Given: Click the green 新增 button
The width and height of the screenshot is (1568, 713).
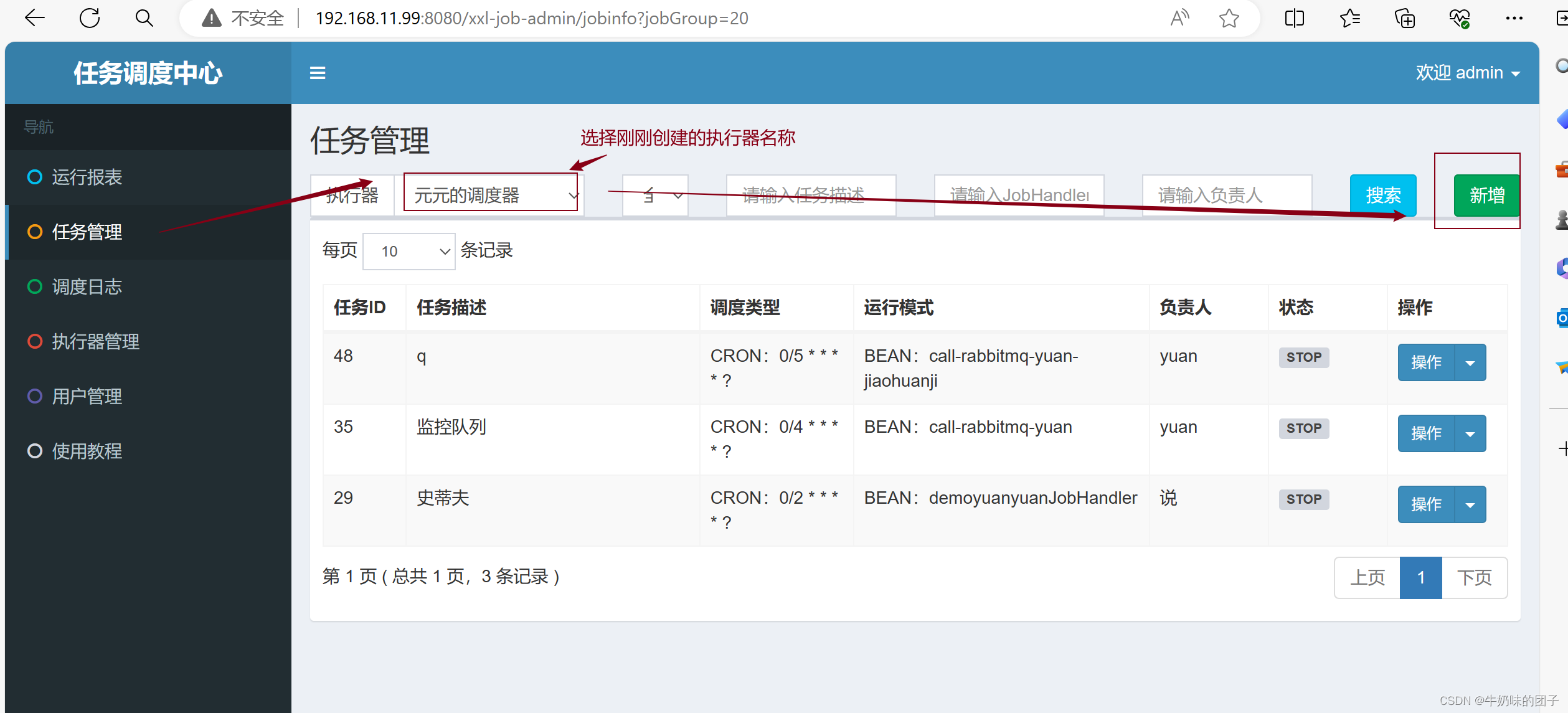Looking at the screenshot, I should coord(1486,196).
